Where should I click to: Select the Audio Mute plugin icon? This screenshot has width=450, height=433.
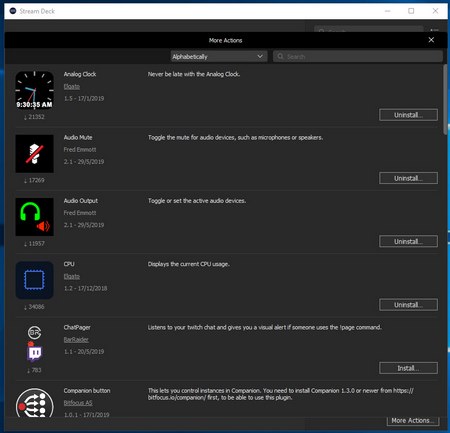click(x=34, y=154)
